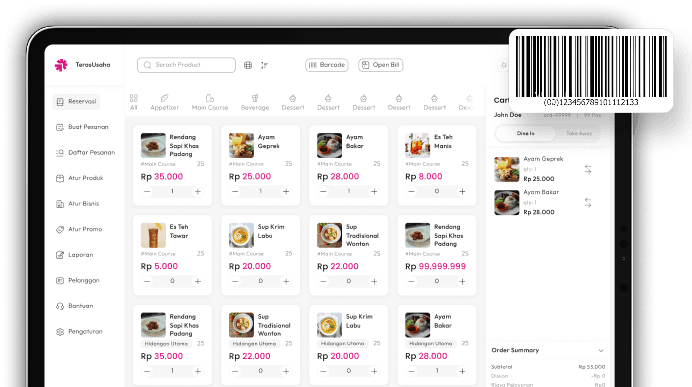This screenshot has height=387, width=692.
Task: Add one Es Teh Manis
Action: click(462, 192)
